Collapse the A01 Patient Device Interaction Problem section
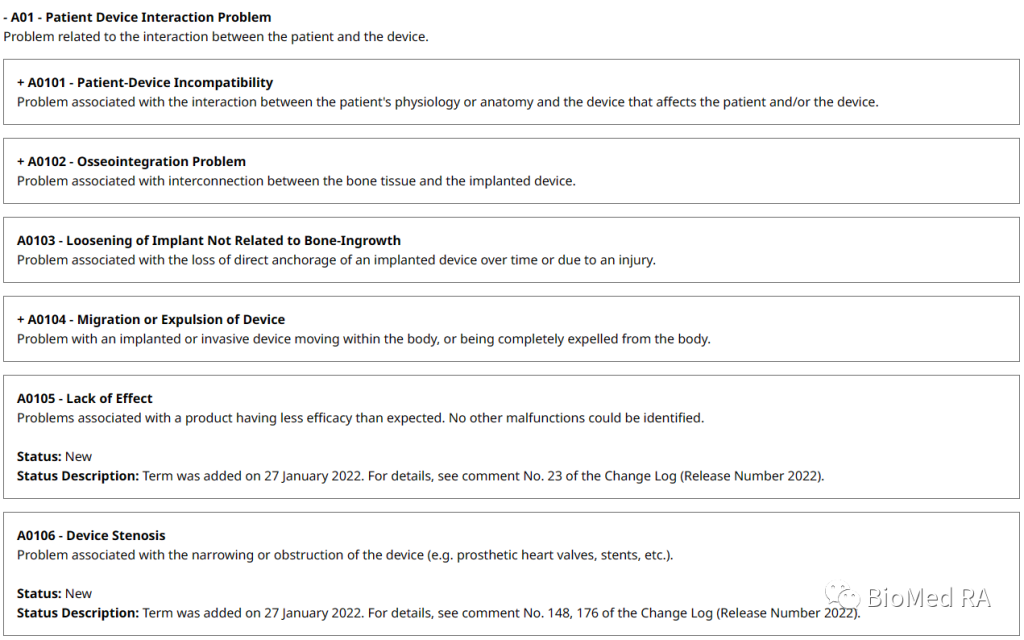1024x640 pixels. (x=6, y=17)
